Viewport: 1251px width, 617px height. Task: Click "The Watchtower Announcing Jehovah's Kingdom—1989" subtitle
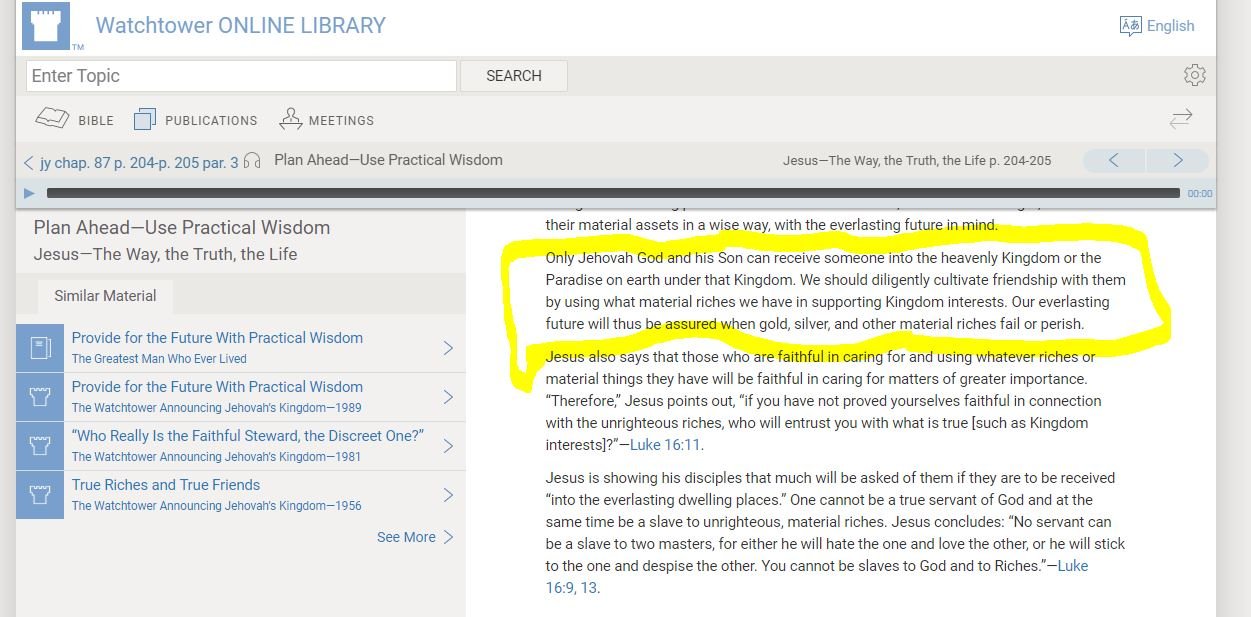[217, 408]
